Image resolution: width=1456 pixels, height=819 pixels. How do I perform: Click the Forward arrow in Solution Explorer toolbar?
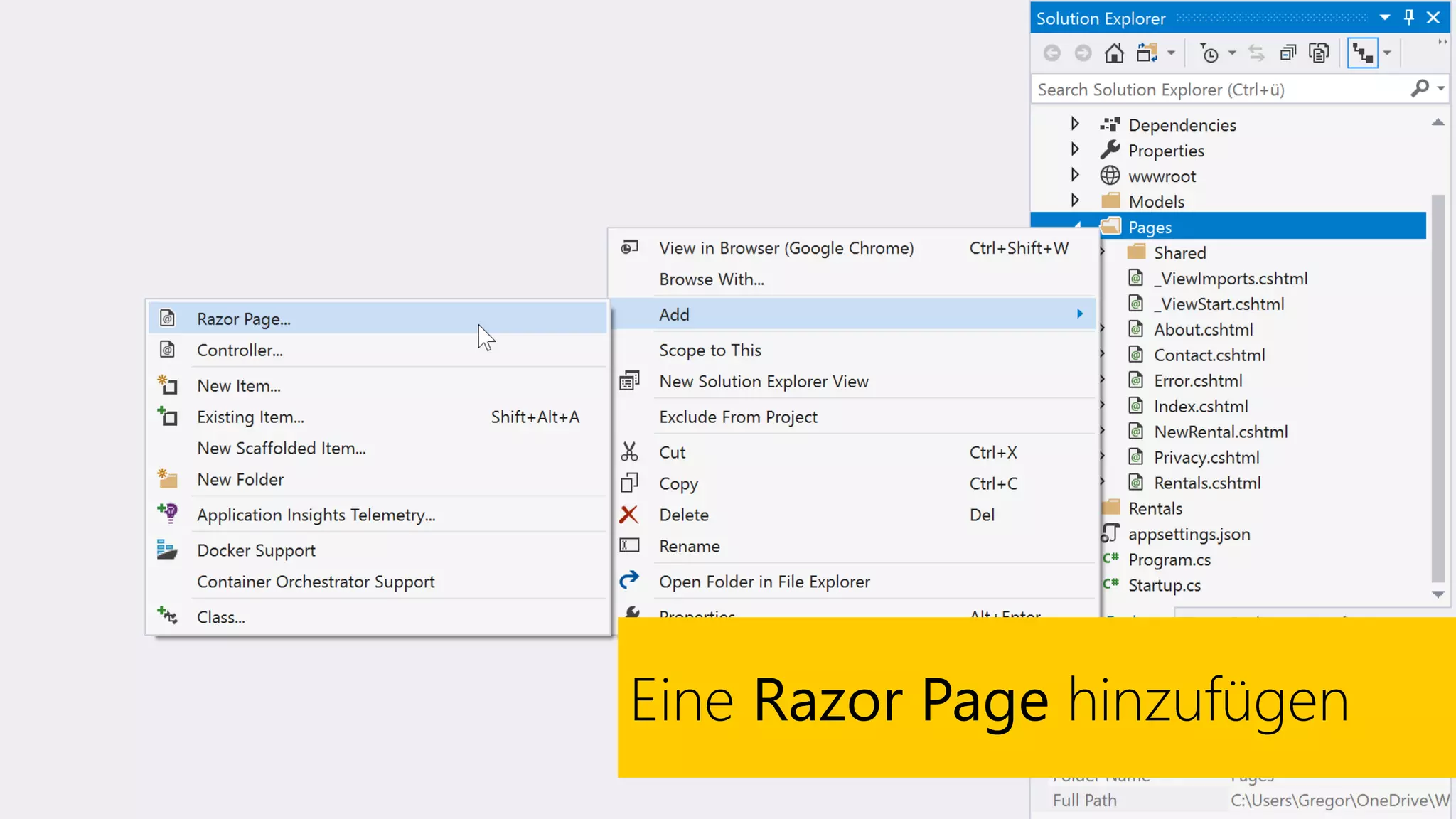coord(1083,53)
